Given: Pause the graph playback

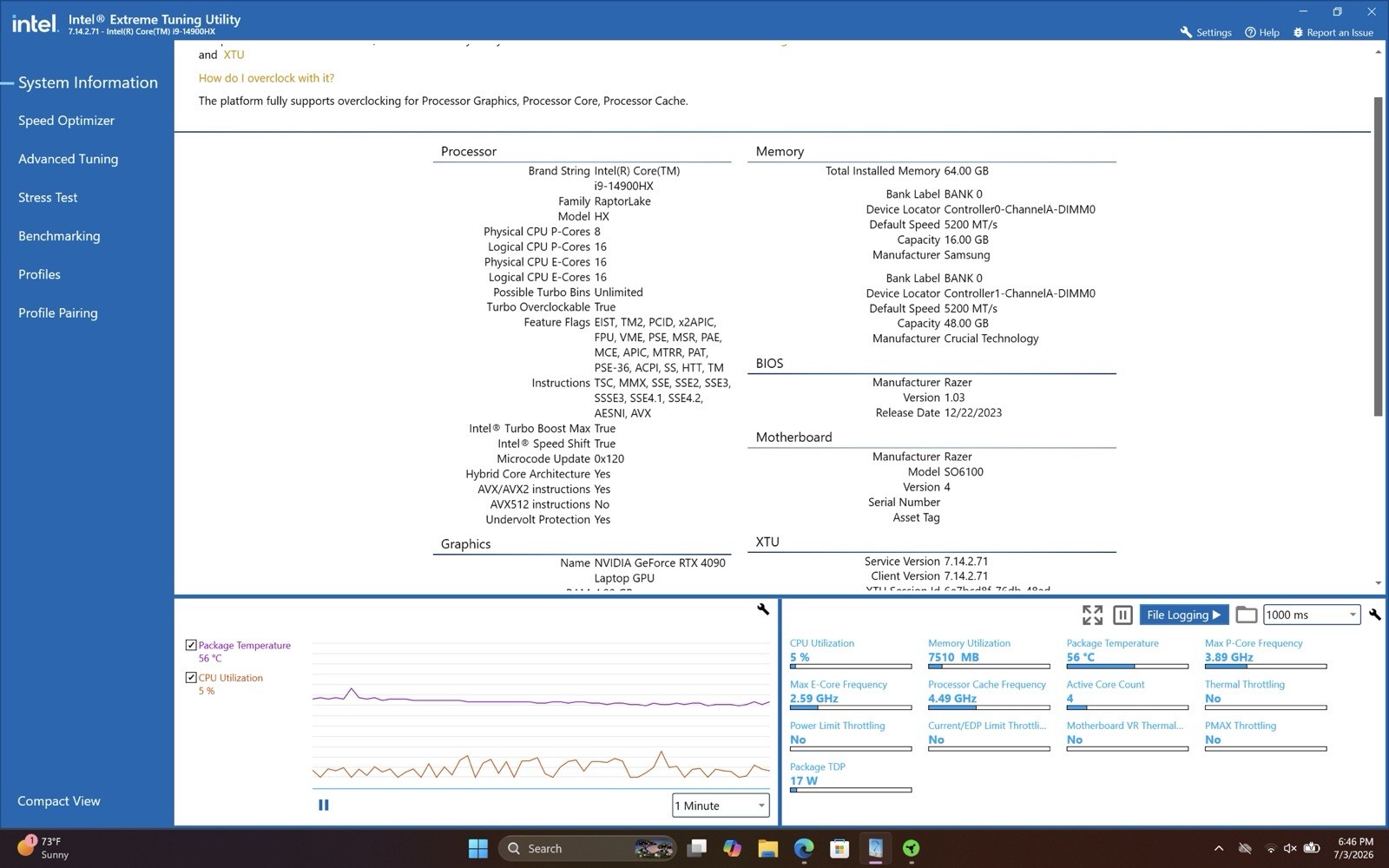Looking at the screenshot, I should pos(324,806).
